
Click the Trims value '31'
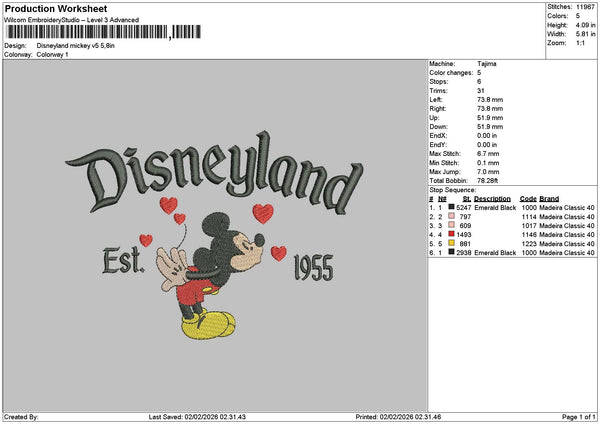click(x=481, y=91)
